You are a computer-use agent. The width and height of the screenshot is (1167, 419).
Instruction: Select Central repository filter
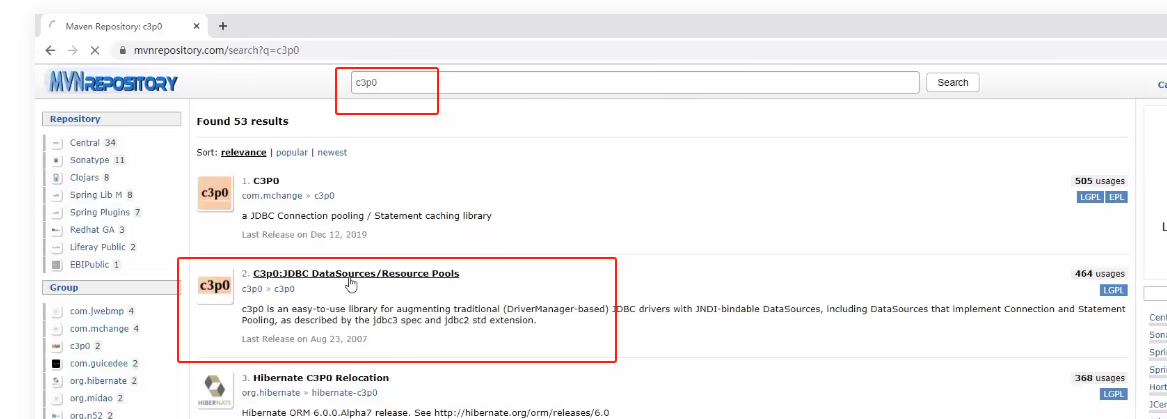click(85, 143)
